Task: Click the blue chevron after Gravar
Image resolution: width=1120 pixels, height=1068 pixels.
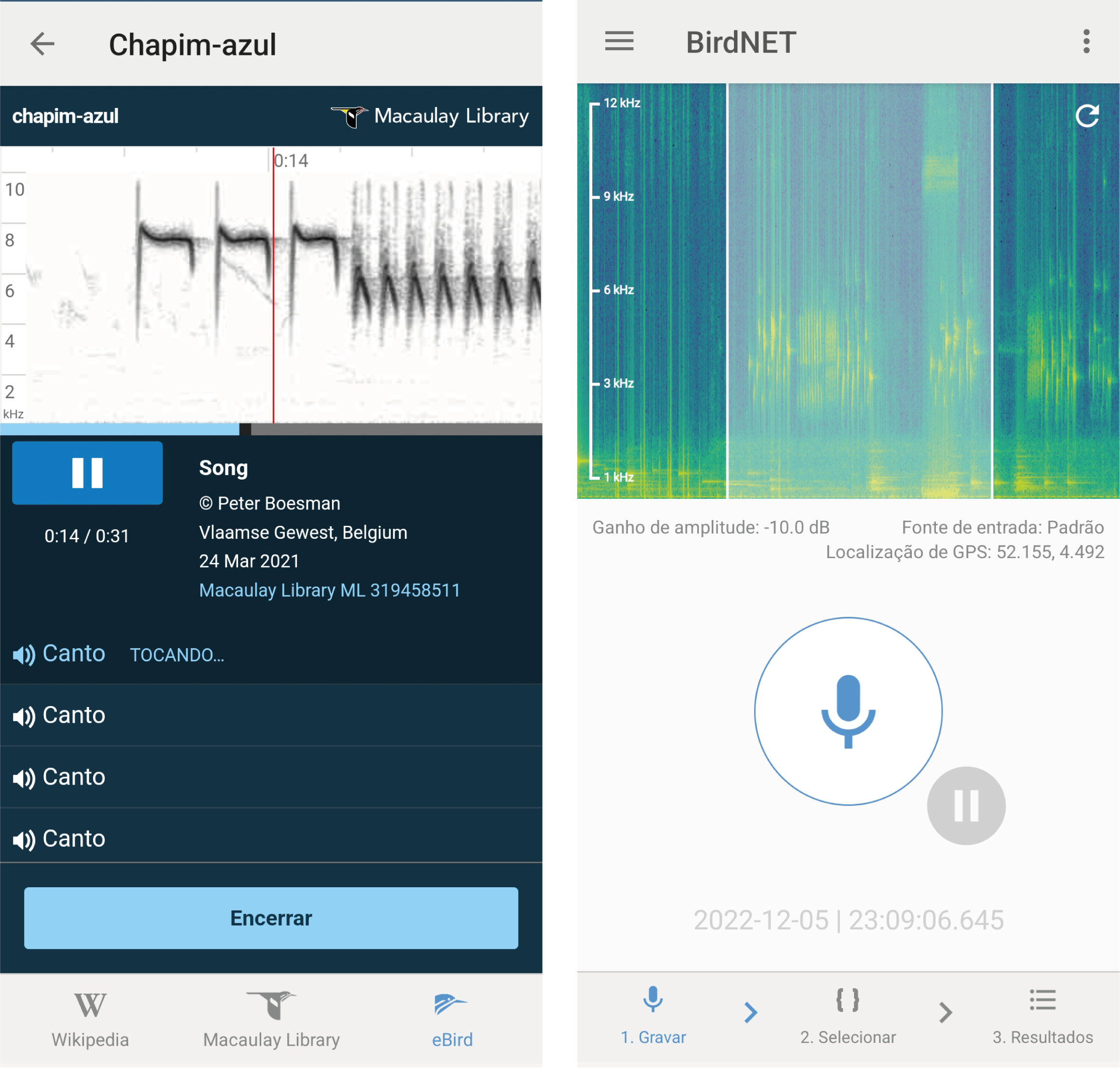Action: (750, 1012)
